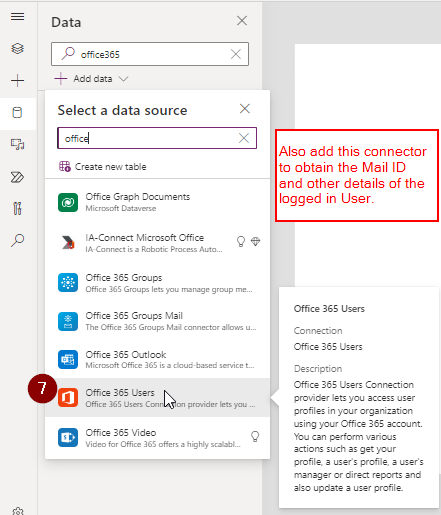Open the Tree view layers icon
The image size is (441, 515).
click(17, 49)
